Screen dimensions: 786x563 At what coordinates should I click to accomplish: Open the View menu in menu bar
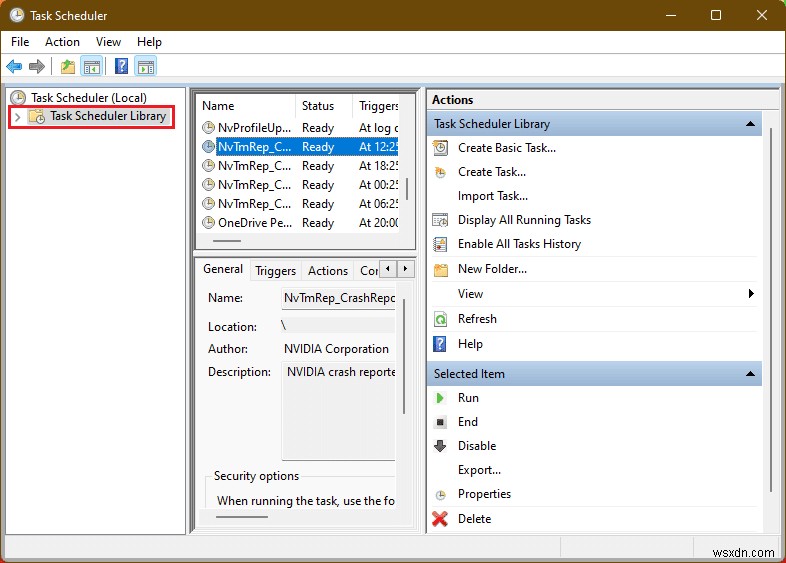point(108,42)
